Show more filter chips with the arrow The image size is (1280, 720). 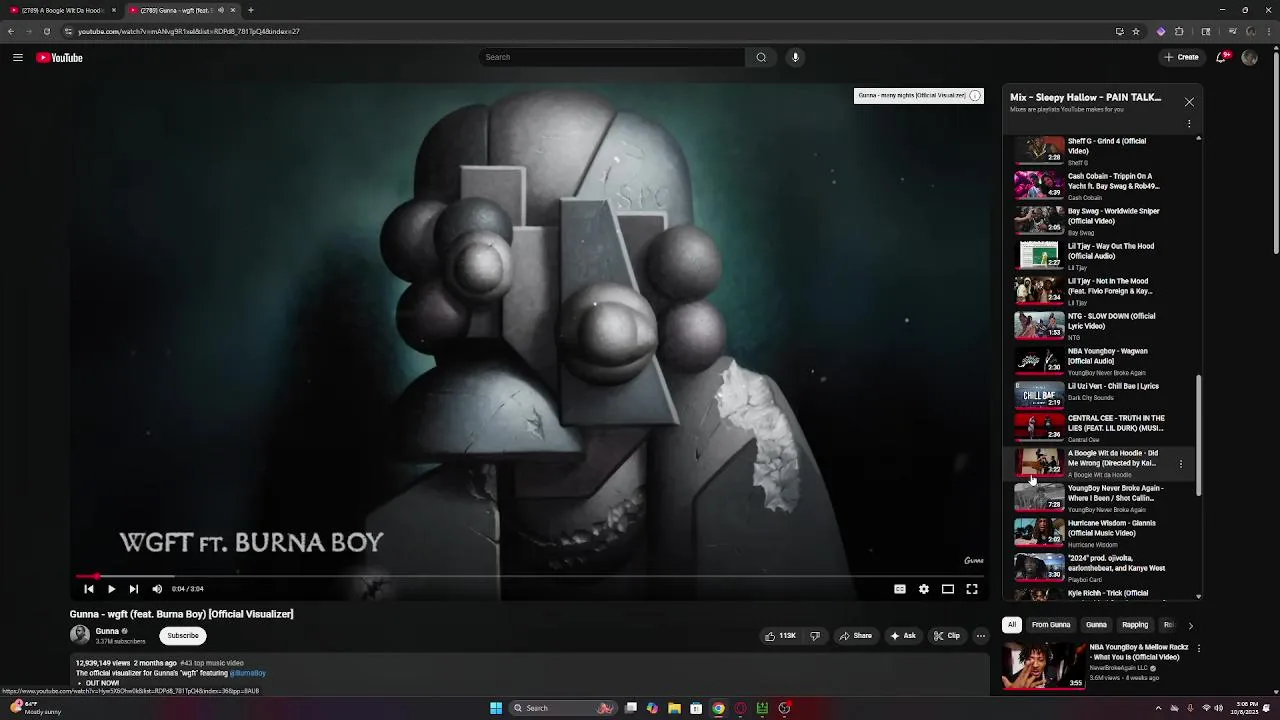(x=1190, y=625)
